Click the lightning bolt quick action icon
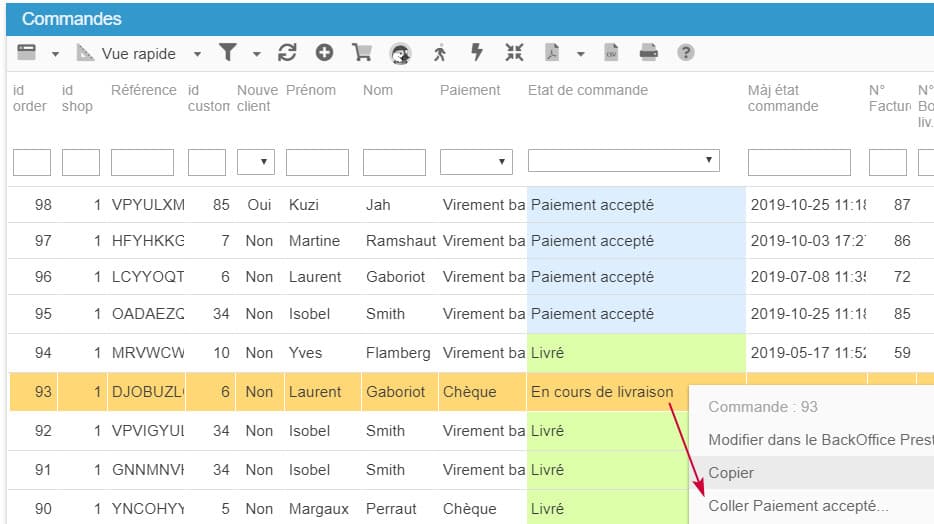 [477, 53]
